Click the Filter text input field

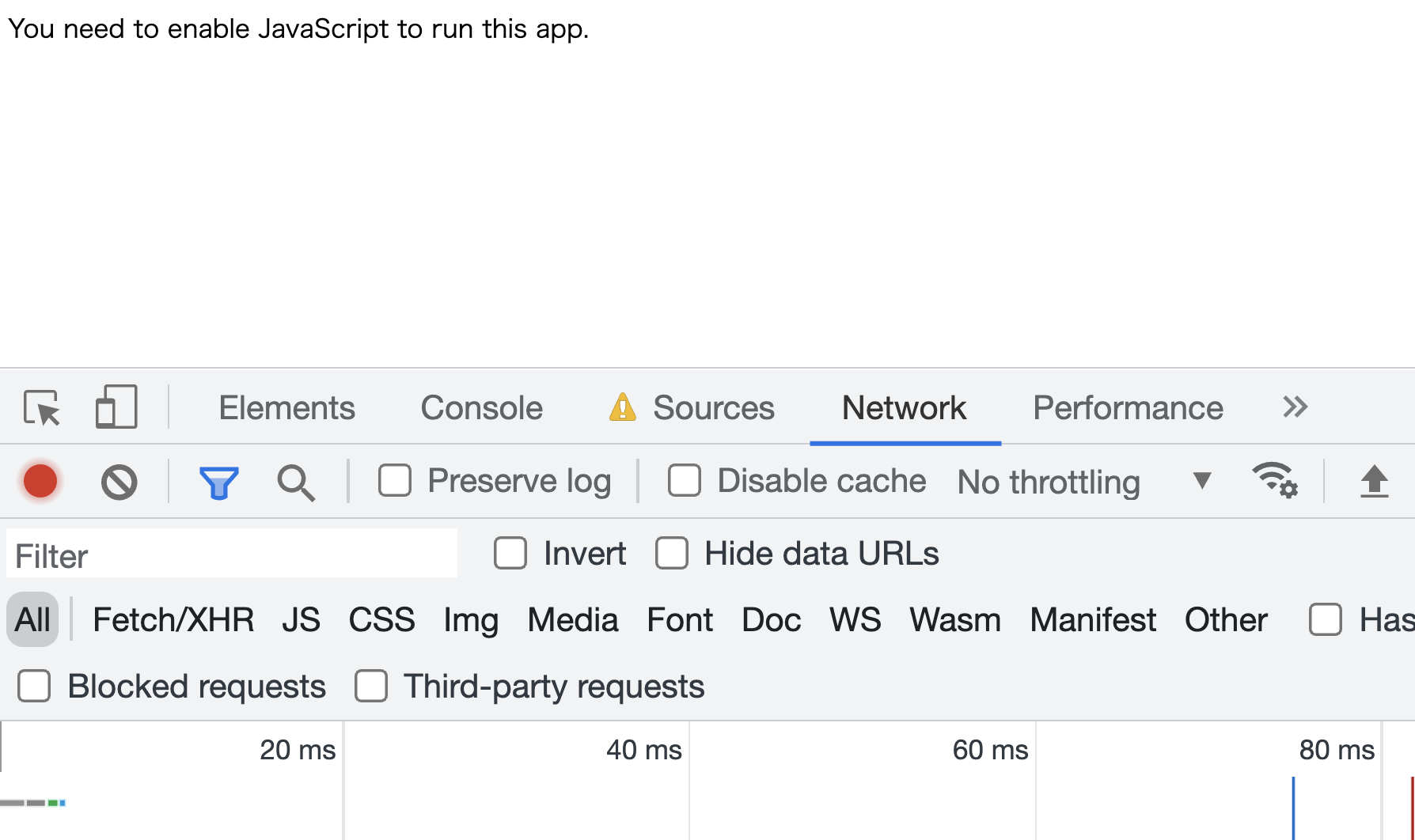(232, 555)
